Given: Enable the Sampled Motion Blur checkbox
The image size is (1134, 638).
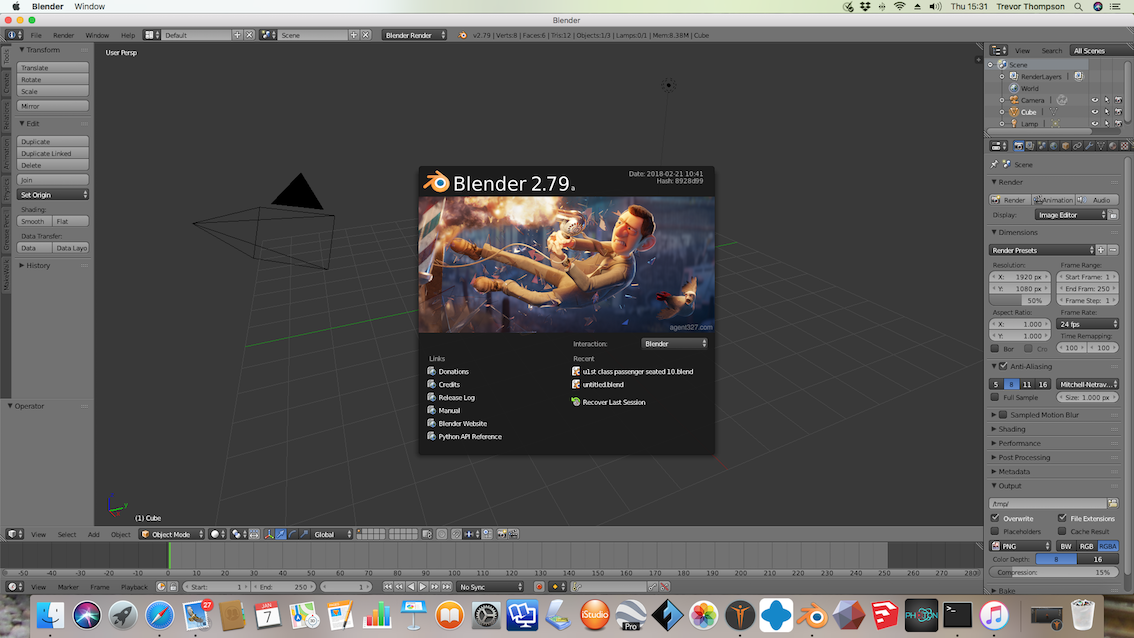Looking at the screenshot, I should coord(1004,414).
